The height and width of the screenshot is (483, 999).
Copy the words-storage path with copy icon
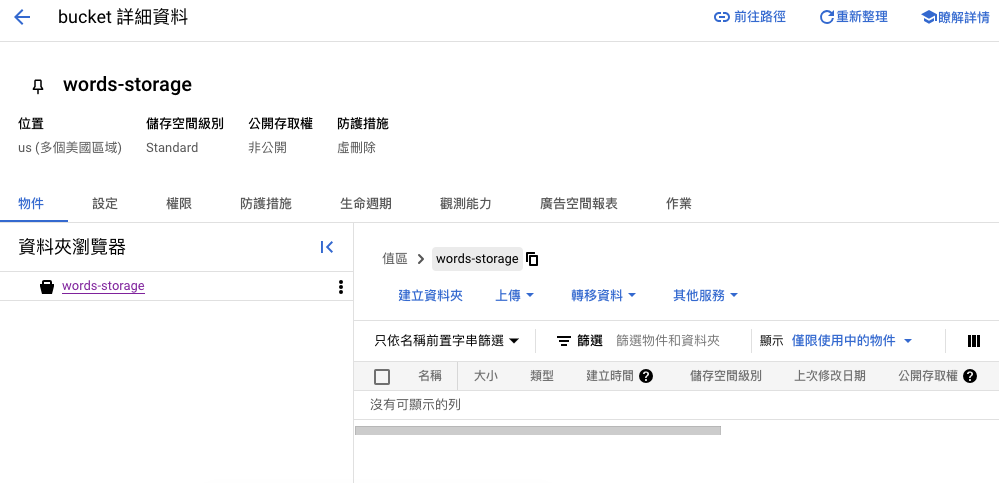[533, 259]
